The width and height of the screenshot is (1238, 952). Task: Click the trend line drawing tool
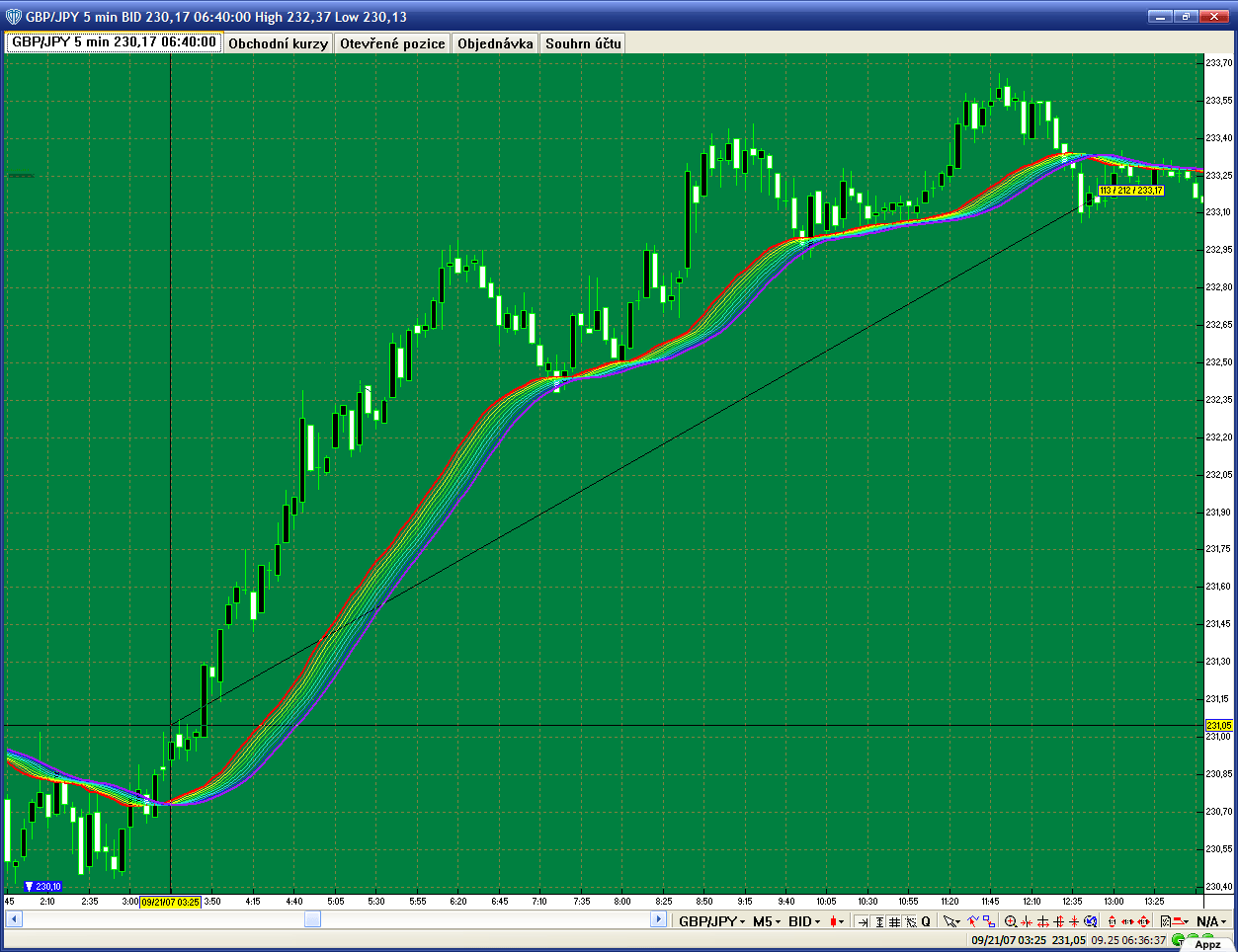[x=972, y=921]
